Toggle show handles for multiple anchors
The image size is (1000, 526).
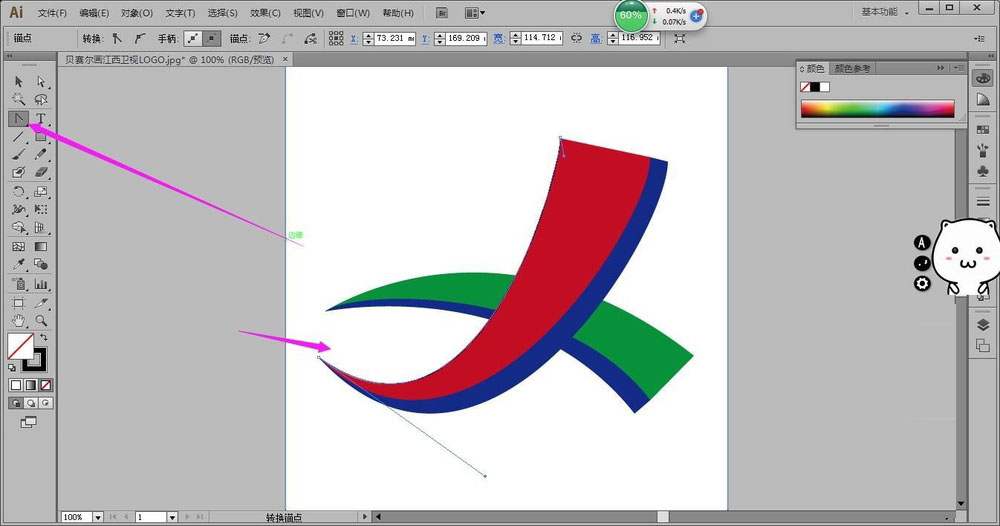click(193, 38)
